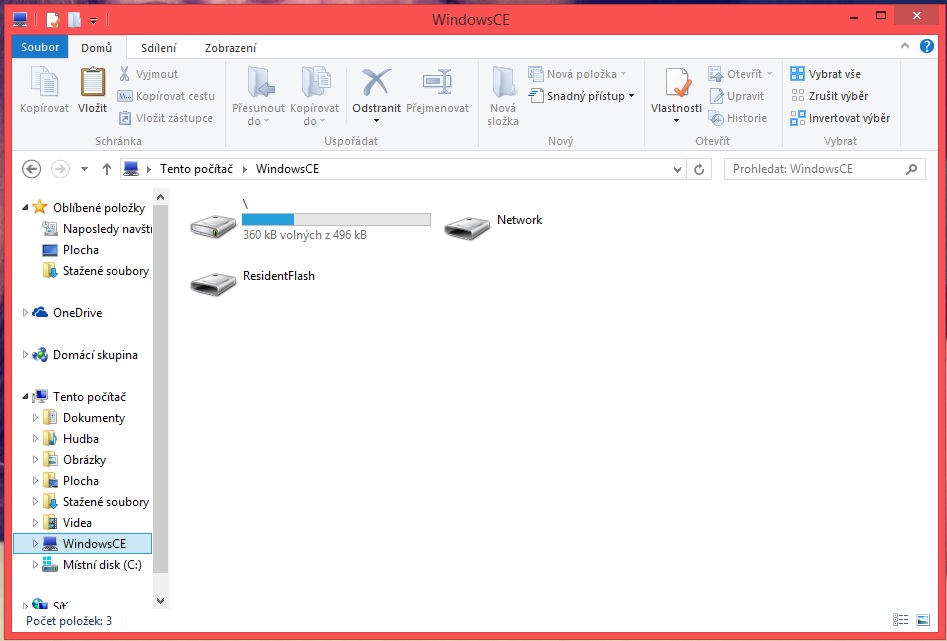Click the forward navigation arrow
Screen dimensions: 947x641
click(x=60, y=169)
